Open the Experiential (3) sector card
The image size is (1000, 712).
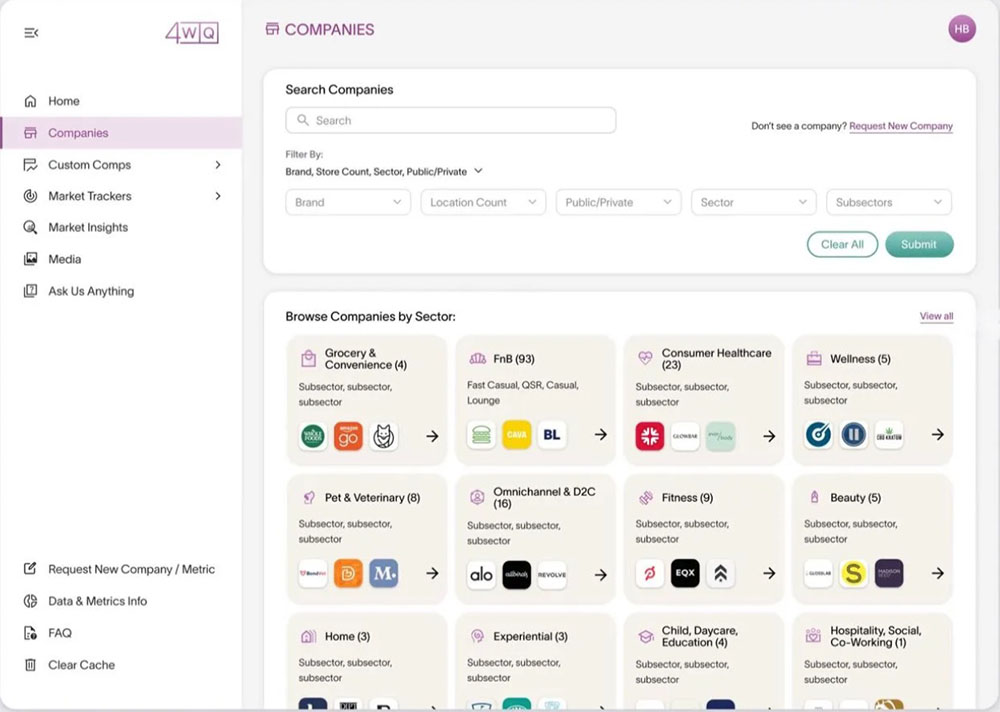[535, 661]
